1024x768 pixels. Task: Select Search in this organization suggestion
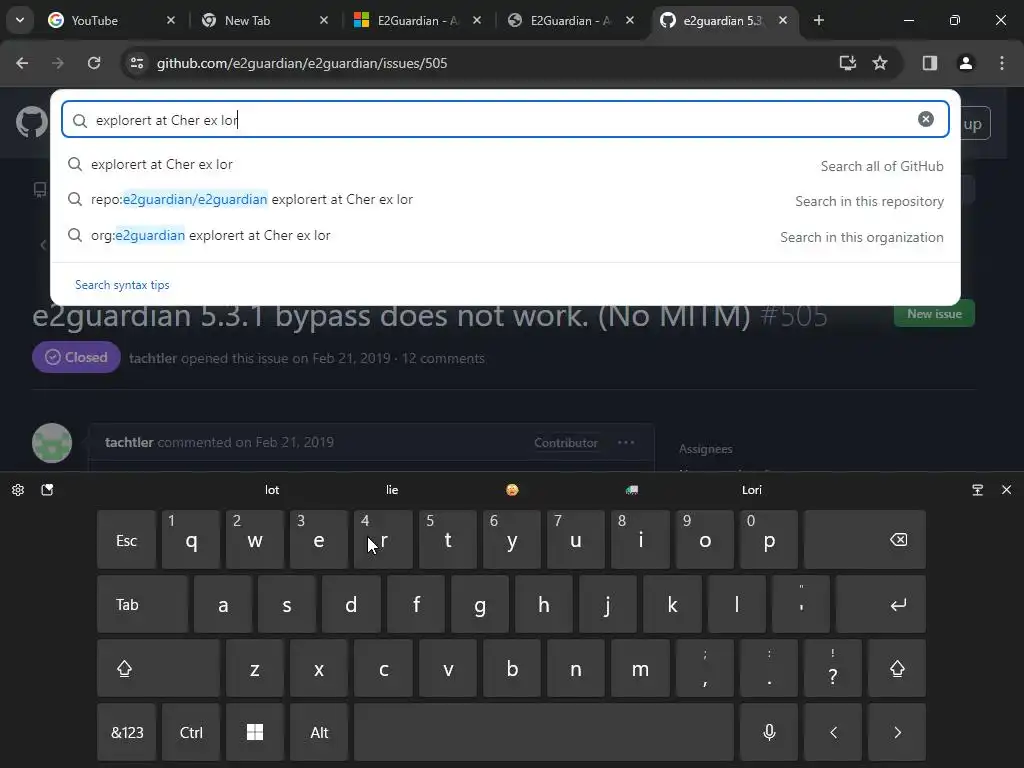pyautogui.click(x=505, y=236)
